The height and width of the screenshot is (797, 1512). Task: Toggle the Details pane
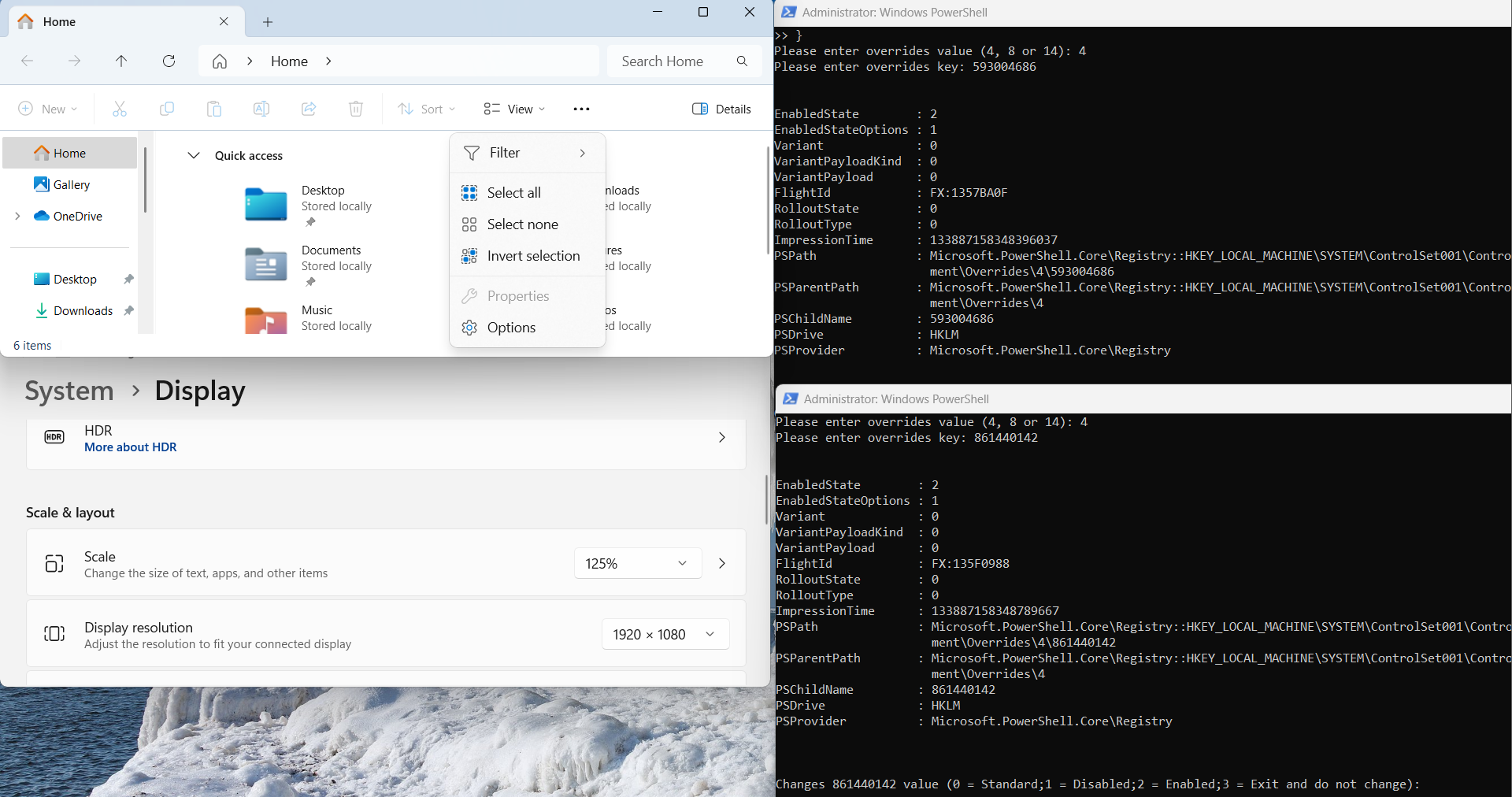pyautogui.click(x=721, y=109)
